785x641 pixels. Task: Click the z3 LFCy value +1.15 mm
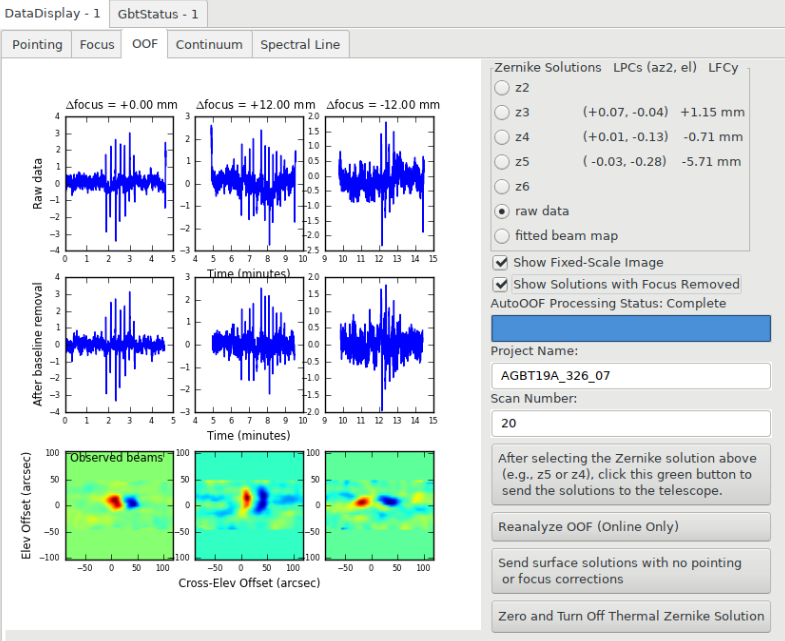click(x=712, y=112)
